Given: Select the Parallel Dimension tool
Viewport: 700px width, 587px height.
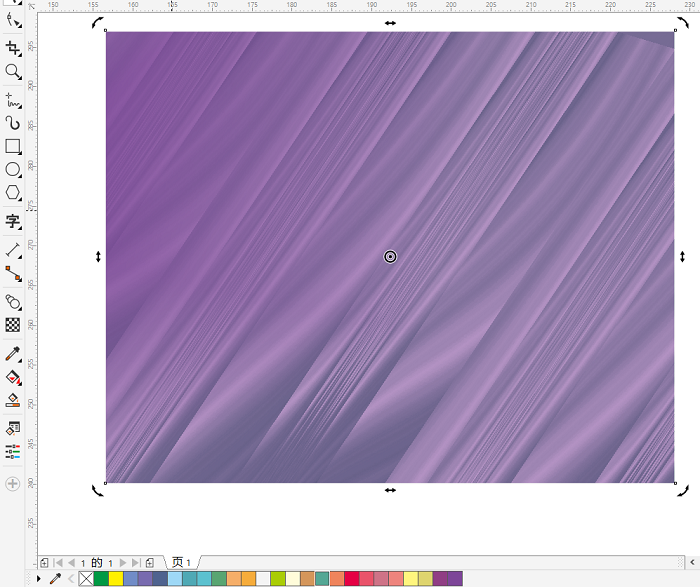Looking at the screenshot, I should pyautogui.click(x=12, y=250).
